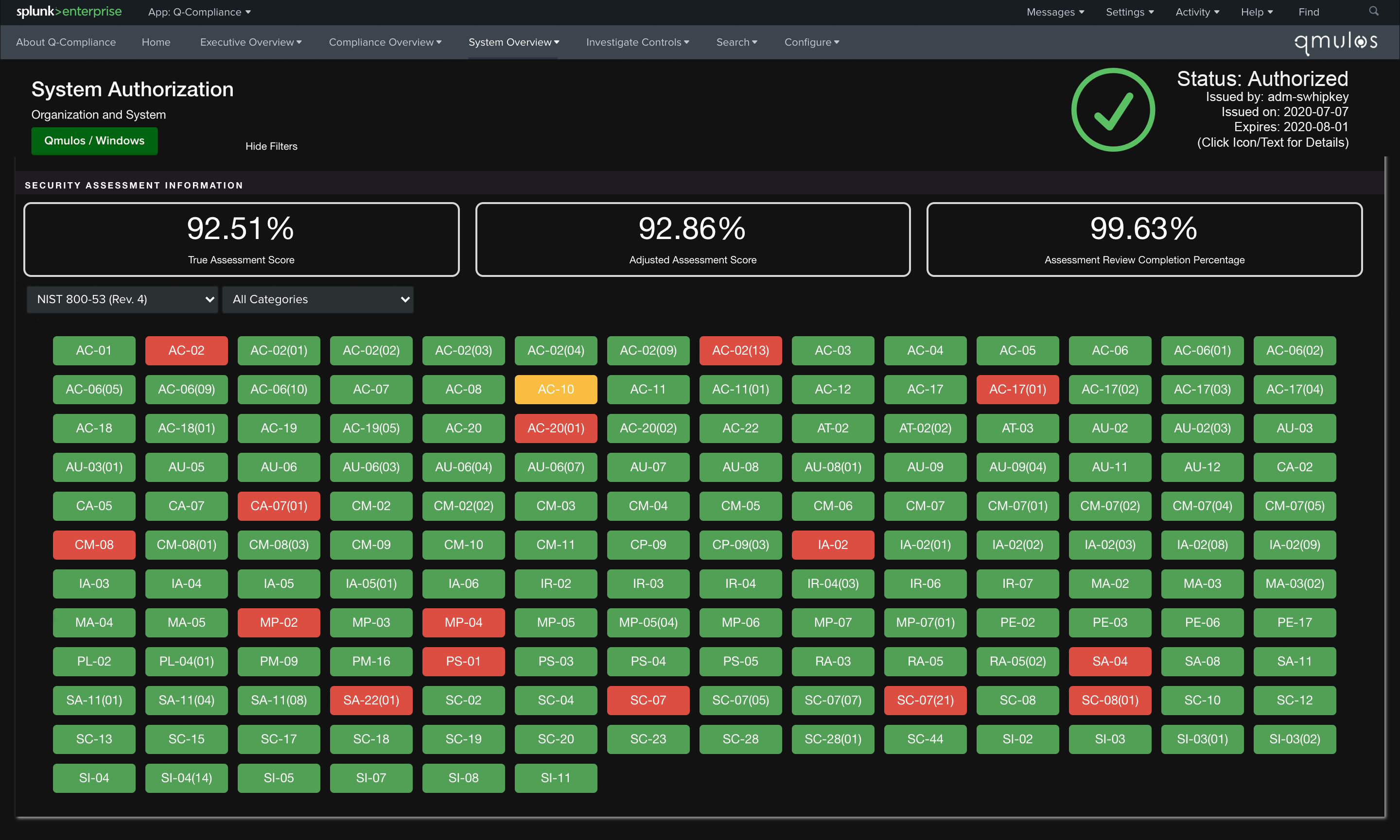Image resolution: width=1400 pixels, height=840 pixels.
Task: Click the Qmulos logo
Action: (1336, 42)
